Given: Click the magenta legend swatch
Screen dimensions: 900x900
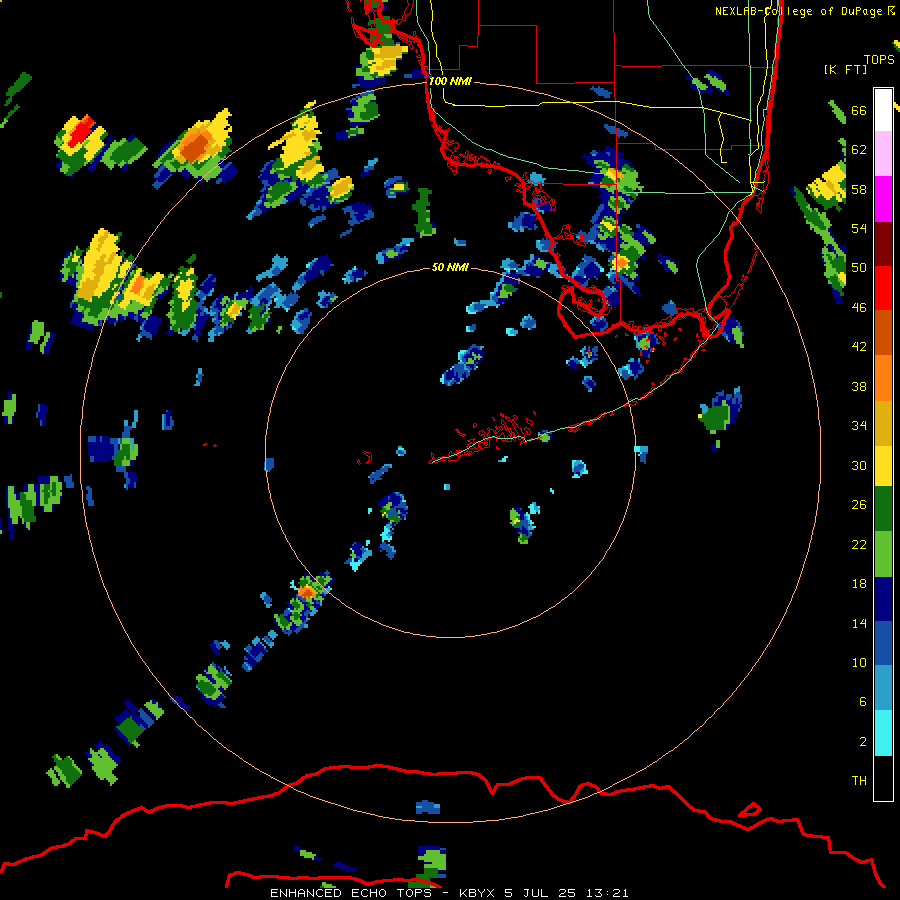Looking at the screenshot, I should click(x=883, y=199).
